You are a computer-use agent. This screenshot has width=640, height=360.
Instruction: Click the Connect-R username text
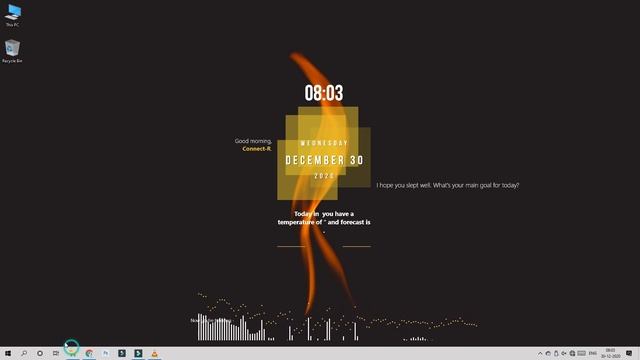(257, 149)
